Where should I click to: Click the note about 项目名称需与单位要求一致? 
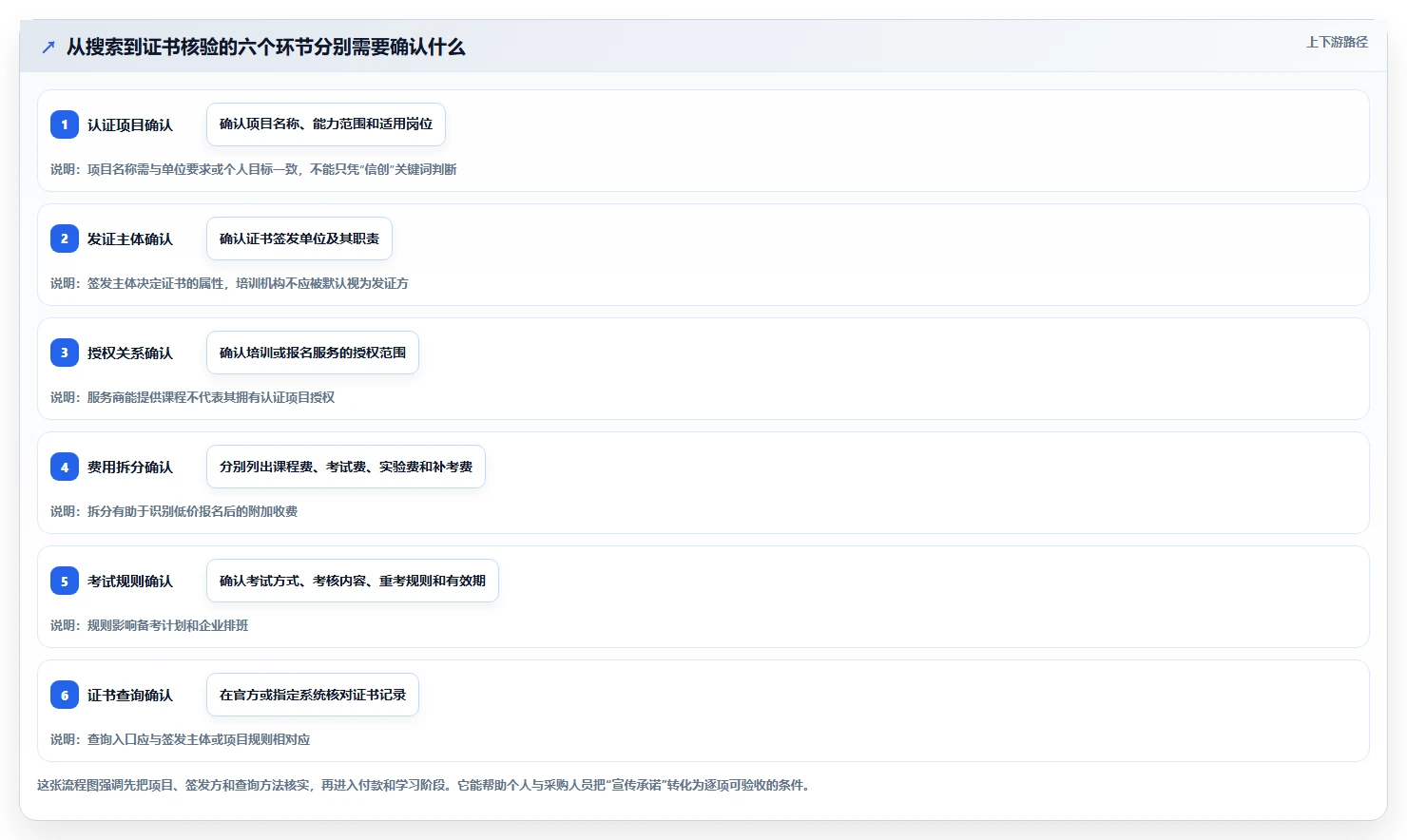point(254,169)
